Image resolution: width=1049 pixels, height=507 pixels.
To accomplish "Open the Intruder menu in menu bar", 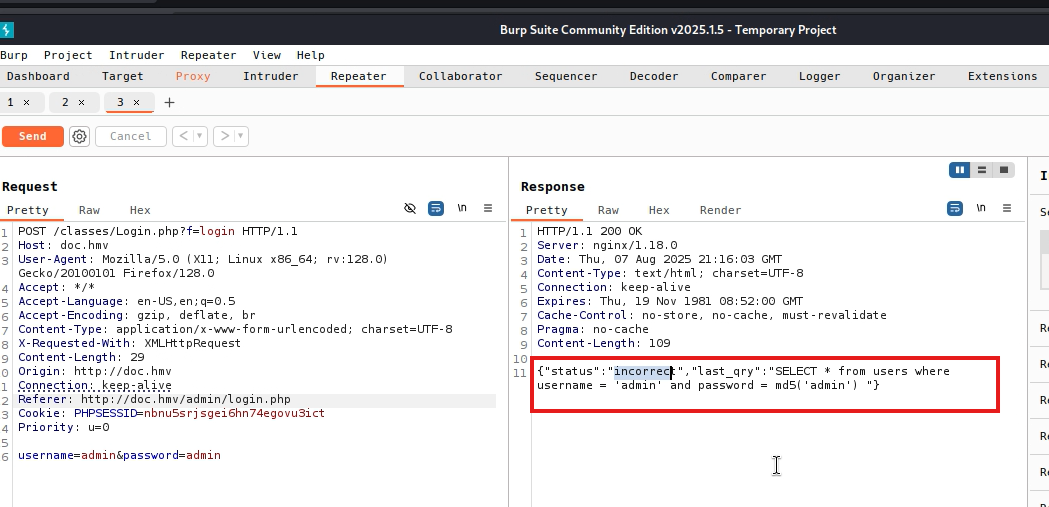I will tap(136, 56).
